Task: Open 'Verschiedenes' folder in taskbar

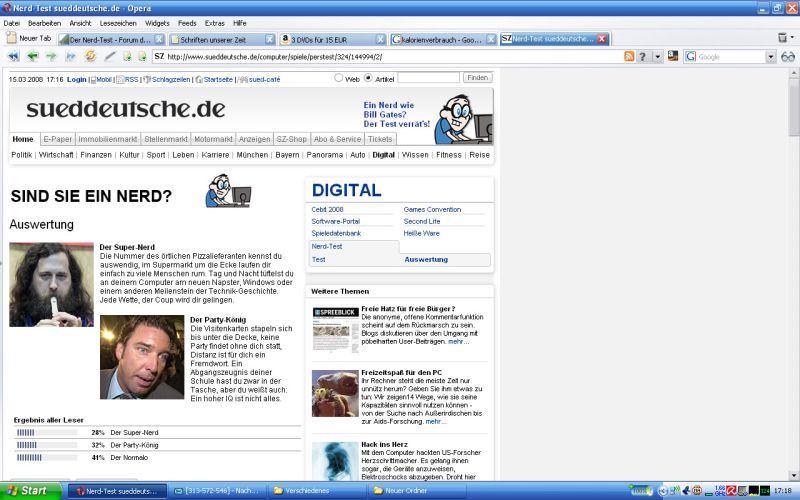Action: [317, 491]
